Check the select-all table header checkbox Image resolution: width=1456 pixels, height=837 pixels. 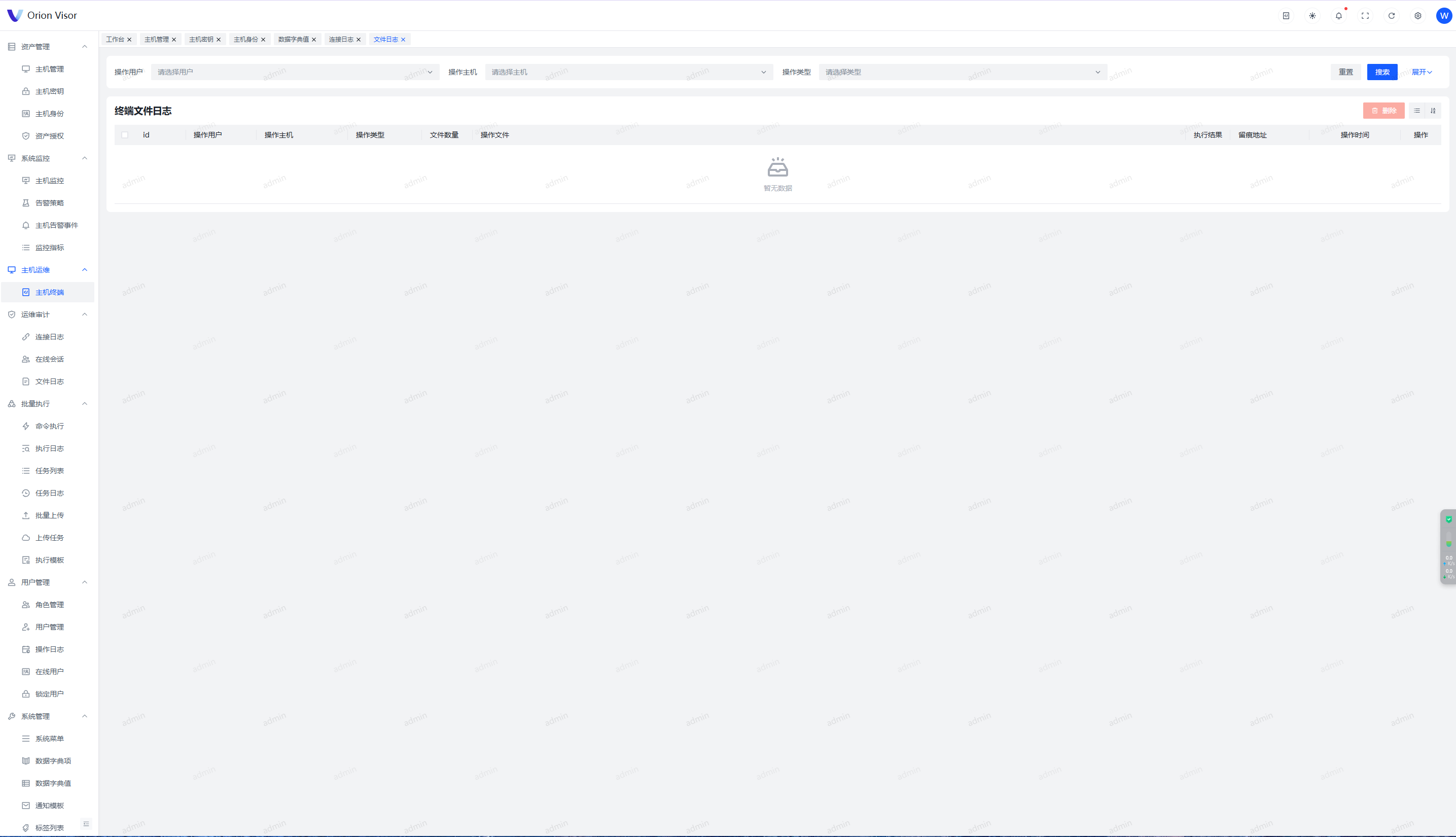tap(125, 135)
